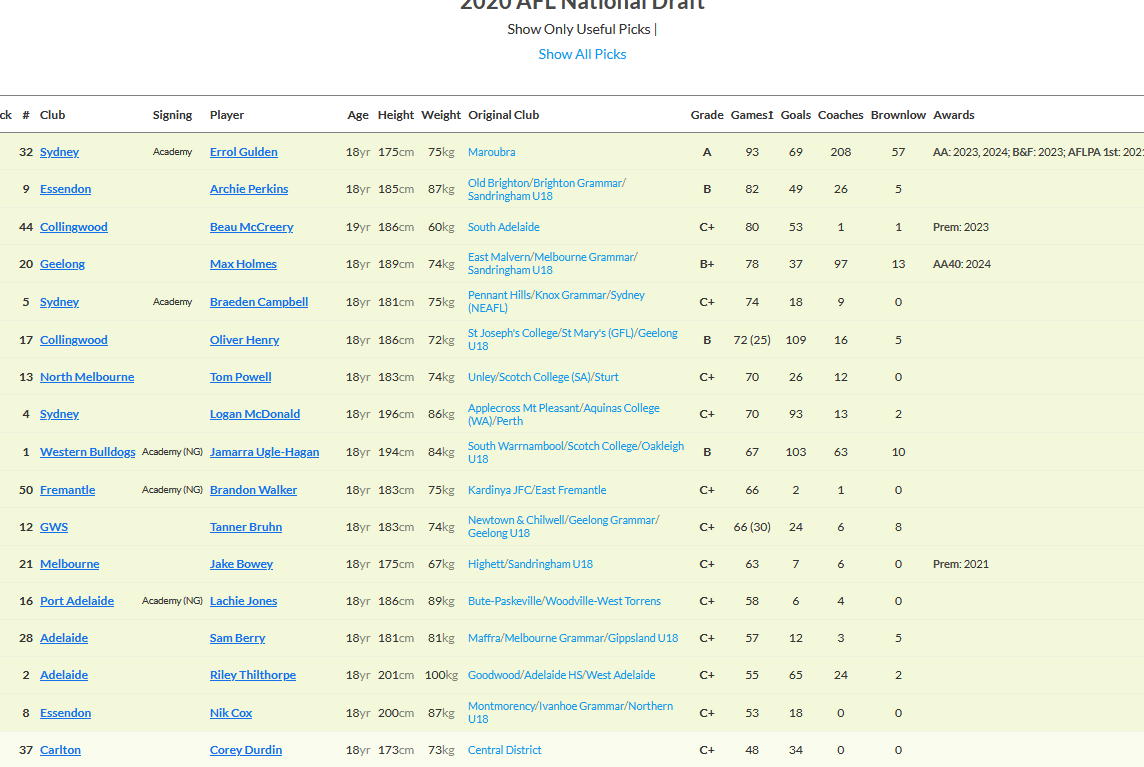Sort by Height column header
Viewport: 1144px width, 767px height.
[395, 115]
